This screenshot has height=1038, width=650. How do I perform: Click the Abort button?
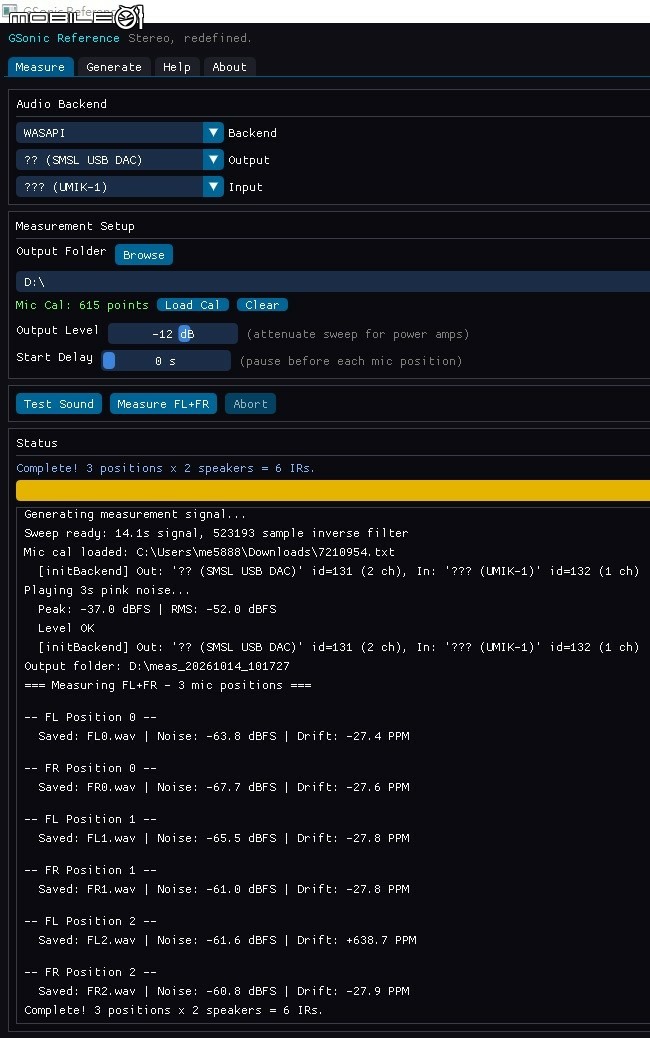(250, 404)
